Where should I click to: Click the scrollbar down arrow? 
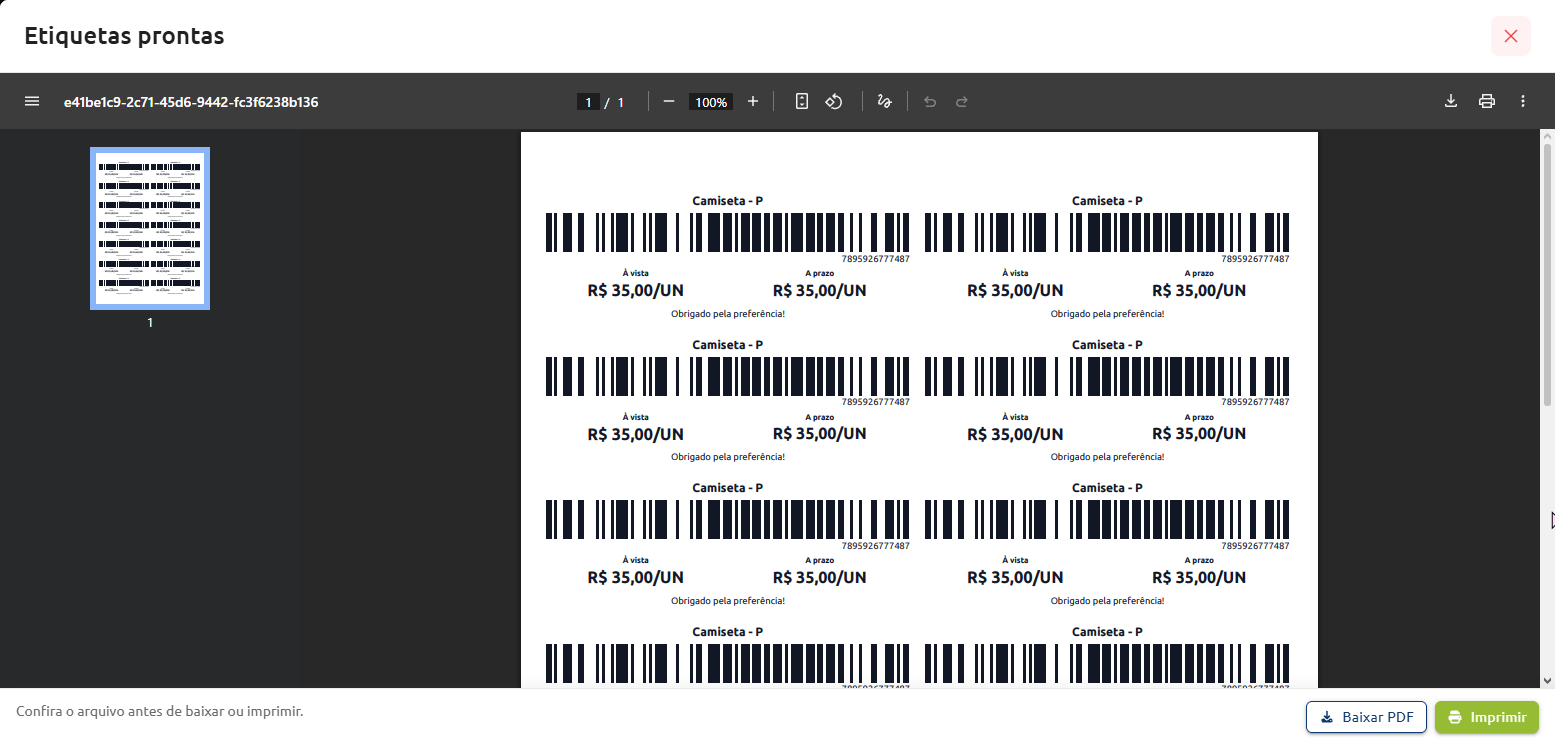(x=1547, y=680)
